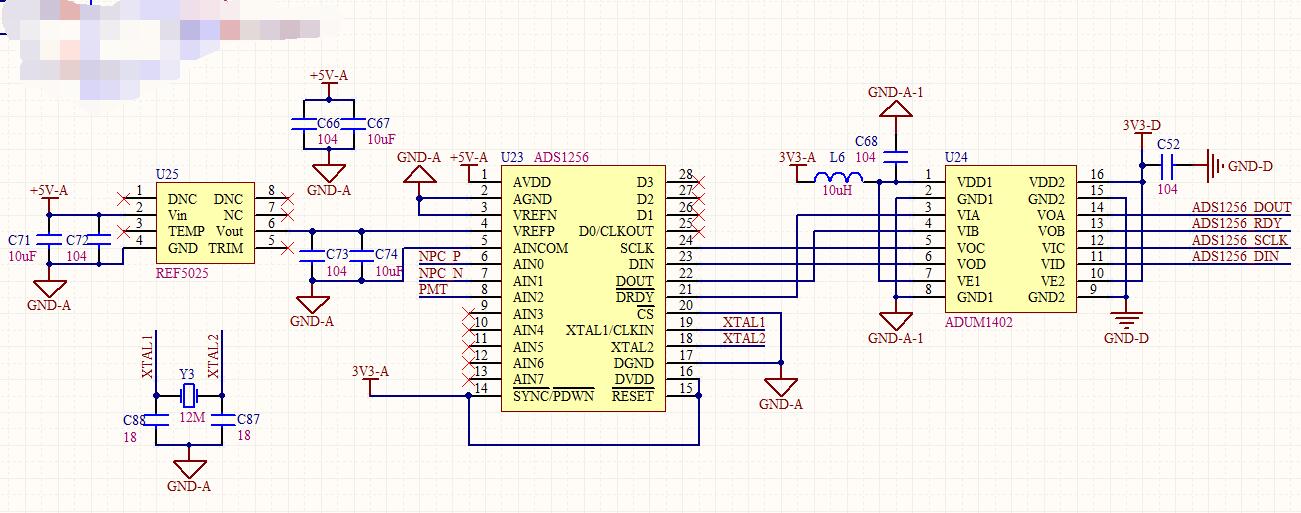The image size is (1301, 513).
Task: Select the 3V3-A label beside inductor L6
Action: pos(797,157)
